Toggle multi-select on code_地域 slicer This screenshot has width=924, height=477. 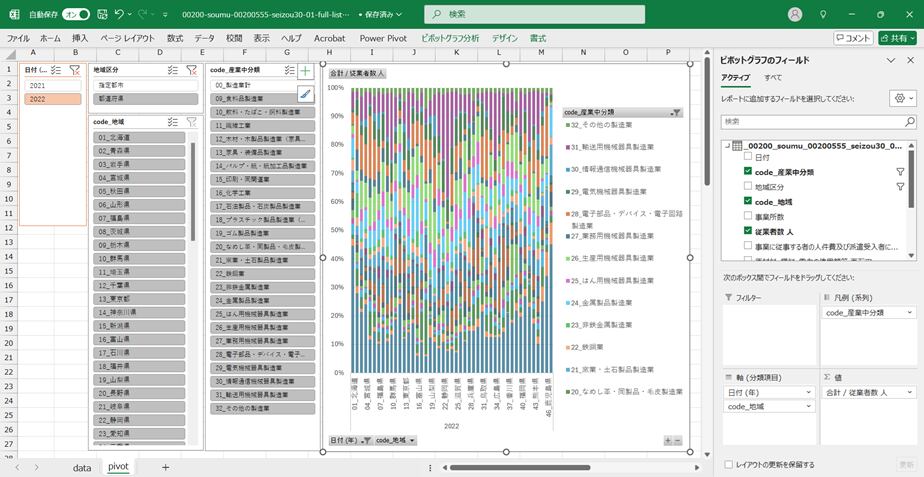point(173,122)
